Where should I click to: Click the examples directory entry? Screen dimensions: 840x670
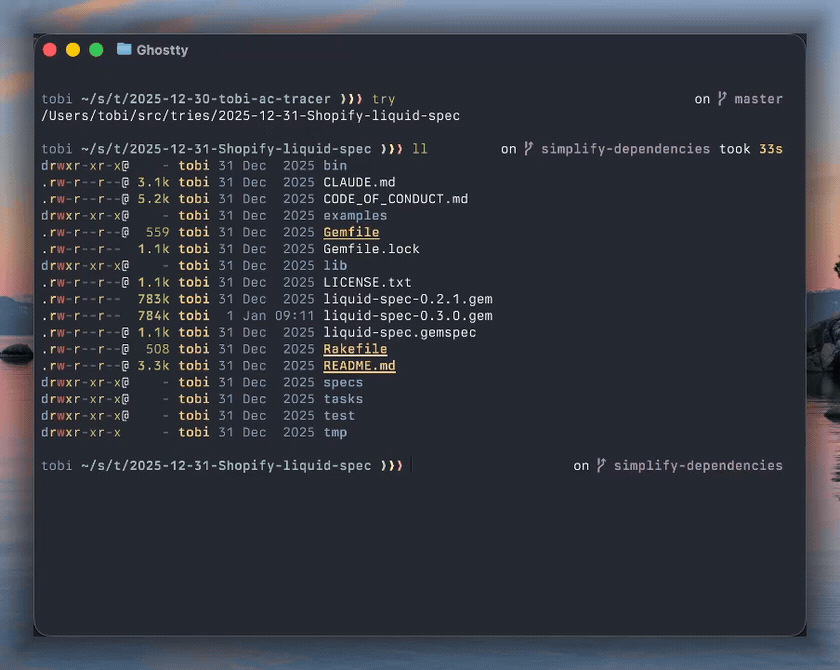(x=356, y=215)
